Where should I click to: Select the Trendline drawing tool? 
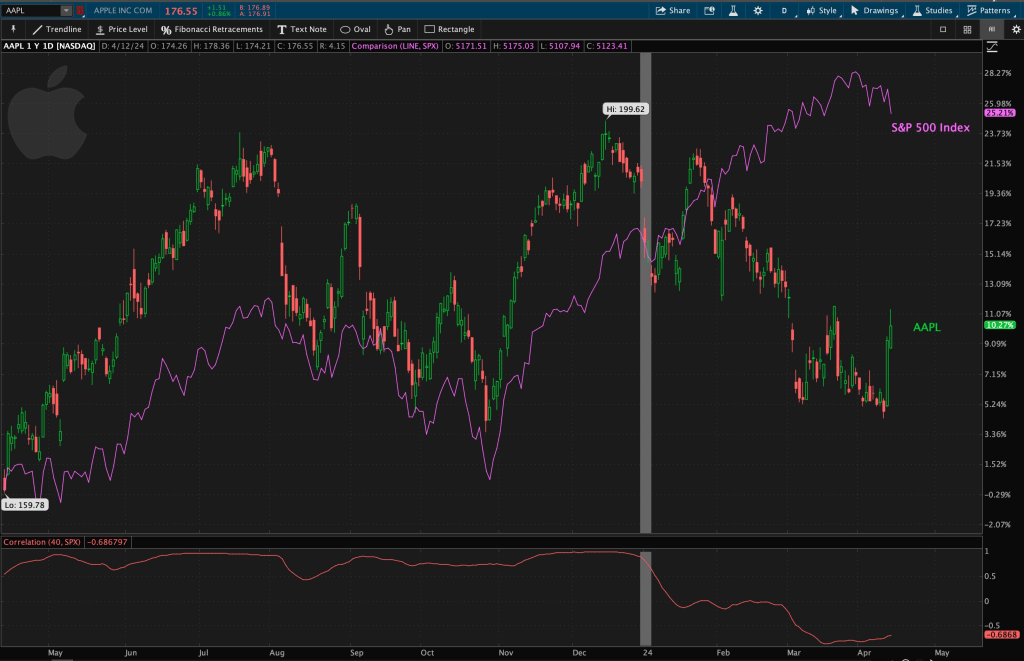tap(57, 29)
